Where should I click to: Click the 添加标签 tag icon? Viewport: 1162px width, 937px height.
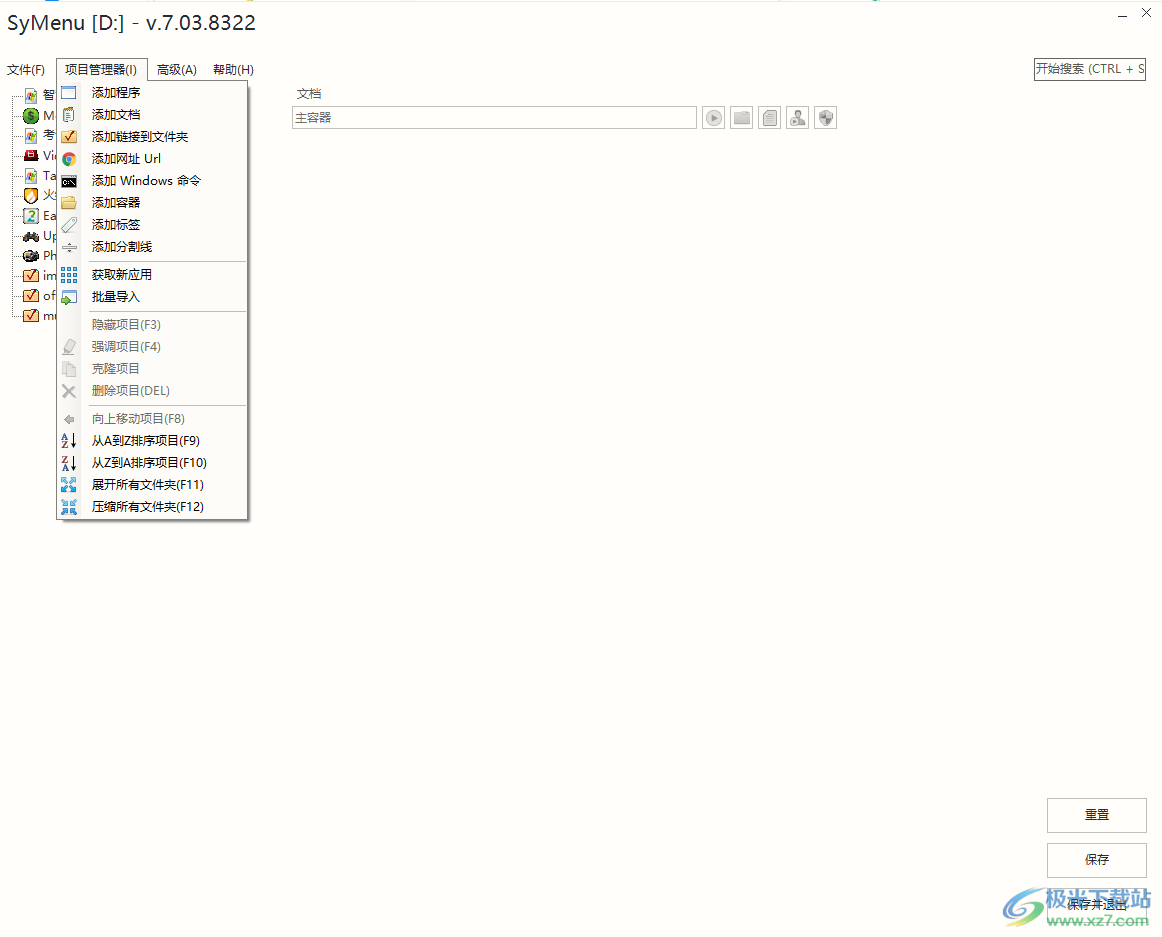click(68, 224)
